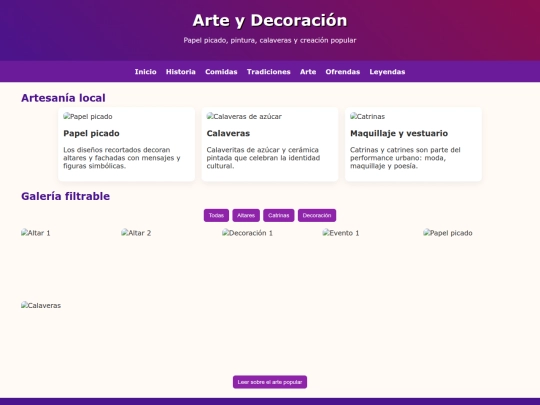The width and height of the screenshot is (540, 405).
Task: Click the Papel picado card image
Action: pyautogui.click(x=88, y=116)
